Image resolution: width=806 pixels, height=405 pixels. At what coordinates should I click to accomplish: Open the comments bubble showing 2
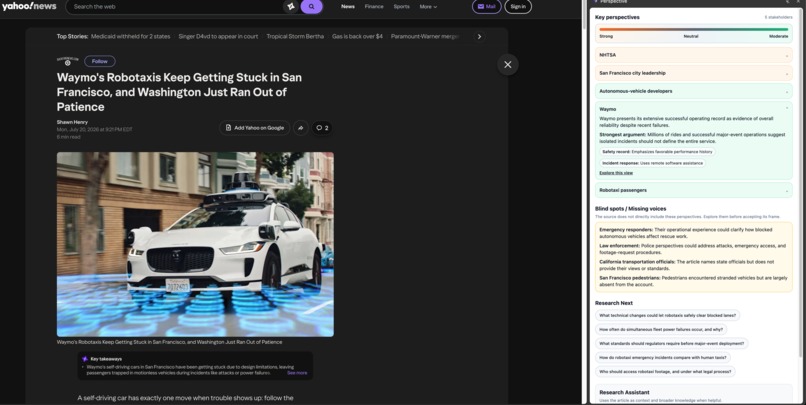[x=322, y=128]
